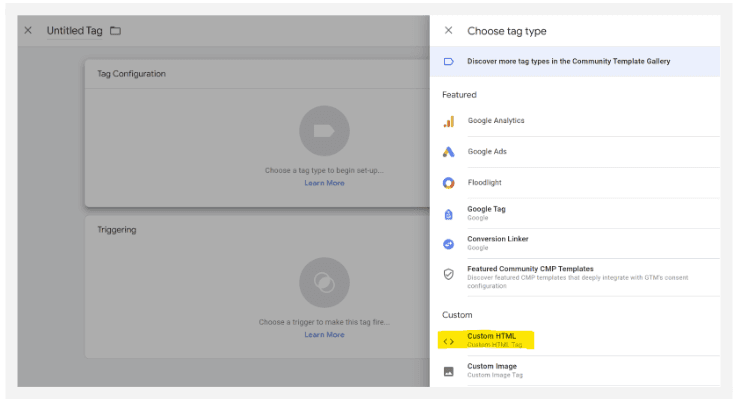Click the Custom Image picture icon
Screen dimensions: 737x404
[449, 372]
